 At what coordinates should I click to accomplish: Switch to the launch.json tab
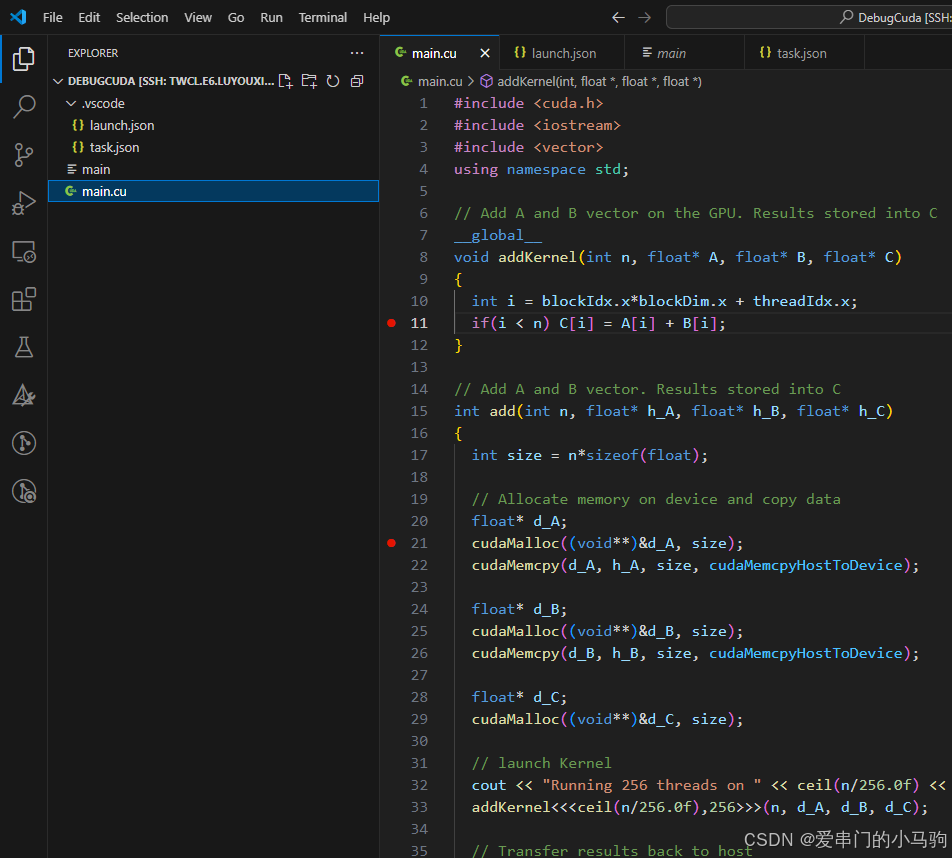tap(563, 53)
